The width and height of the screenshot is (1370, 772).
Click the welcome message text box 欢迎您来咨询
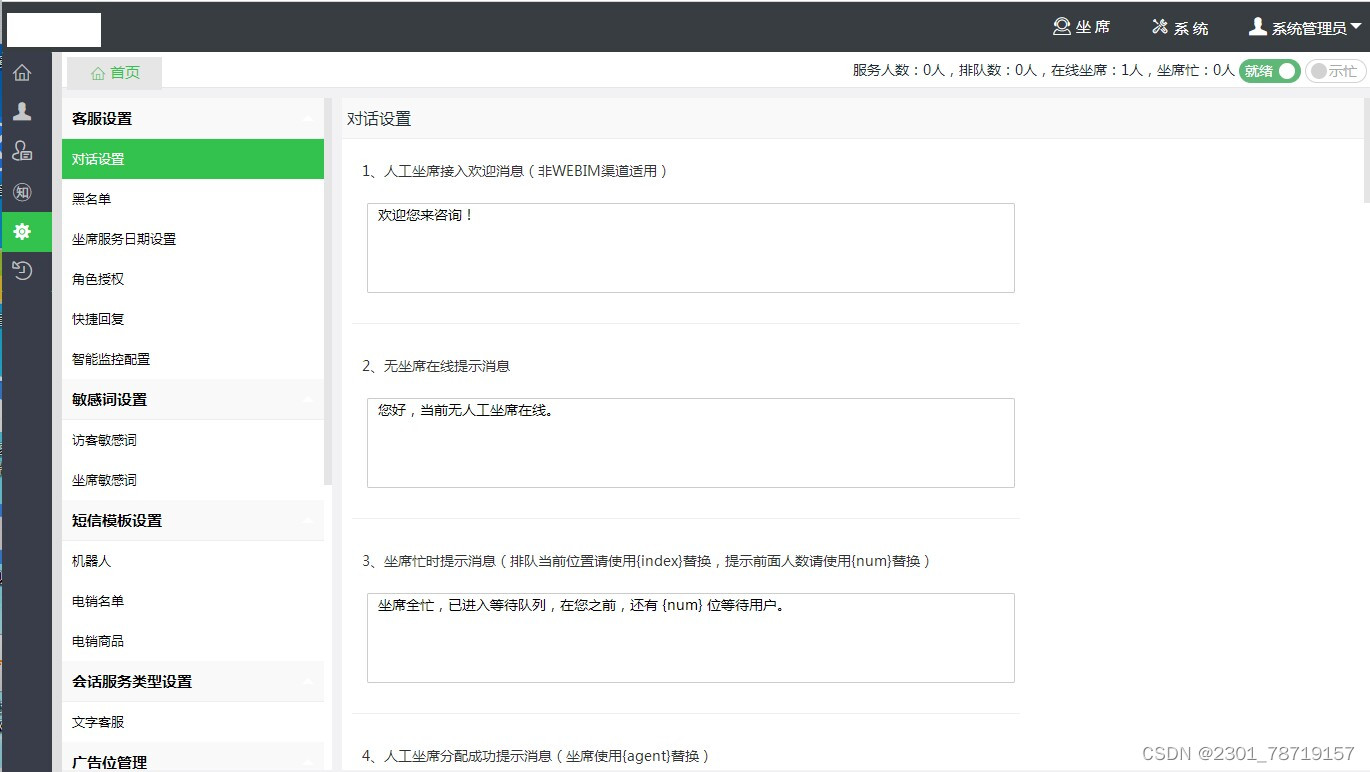click(x=691, y=248)
